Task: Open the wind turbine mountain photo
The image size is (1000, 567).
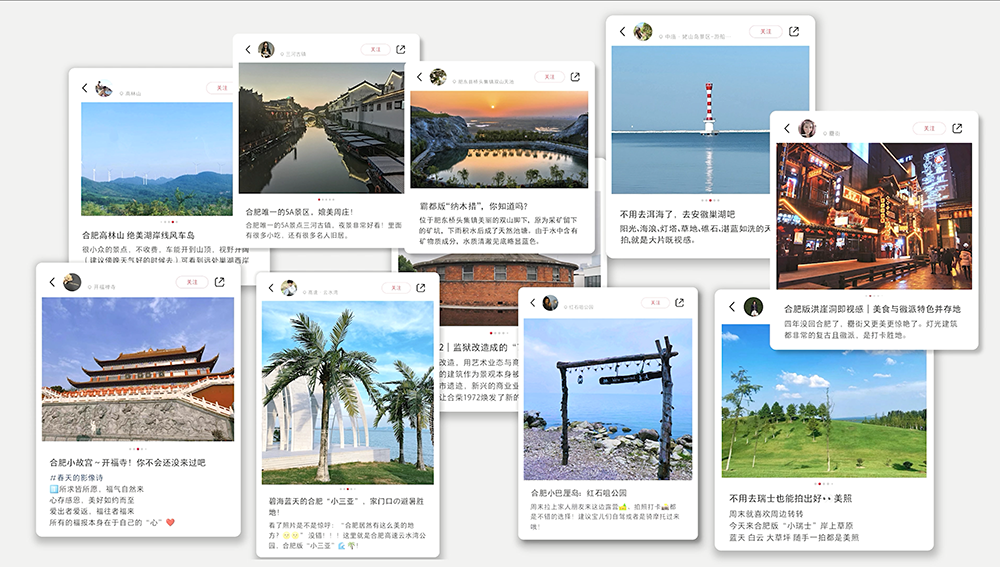Action: pyautogui.click(x=157, y=159)
